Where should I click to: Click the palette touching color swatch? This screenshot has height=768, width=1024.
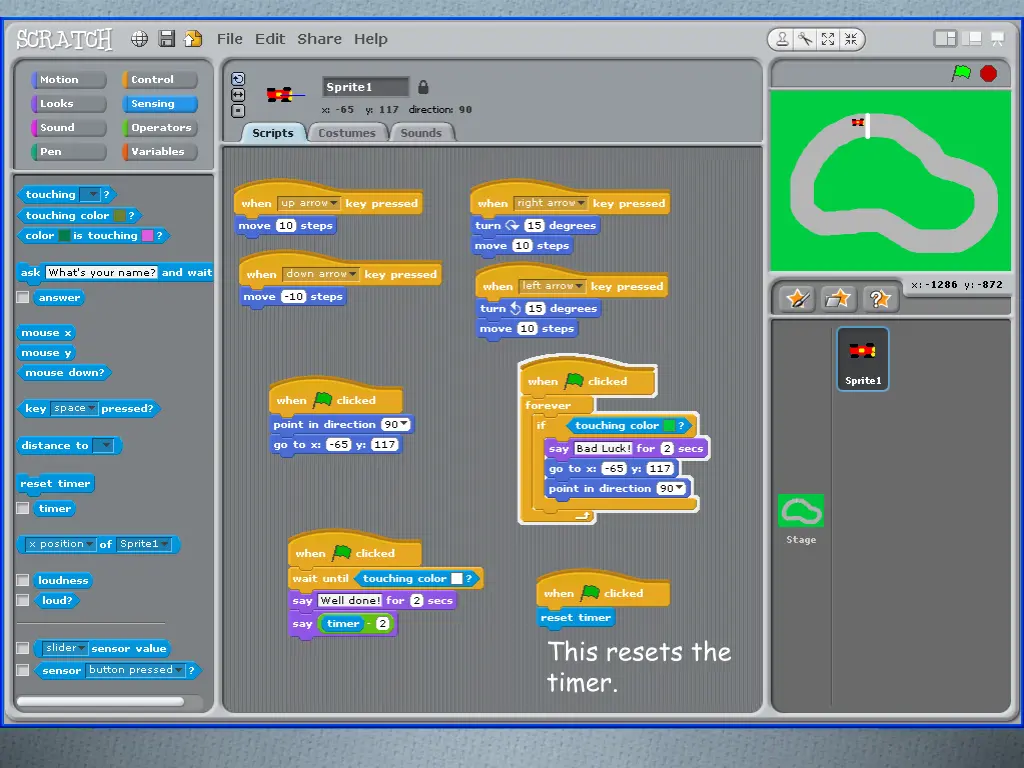coord(120,216)
